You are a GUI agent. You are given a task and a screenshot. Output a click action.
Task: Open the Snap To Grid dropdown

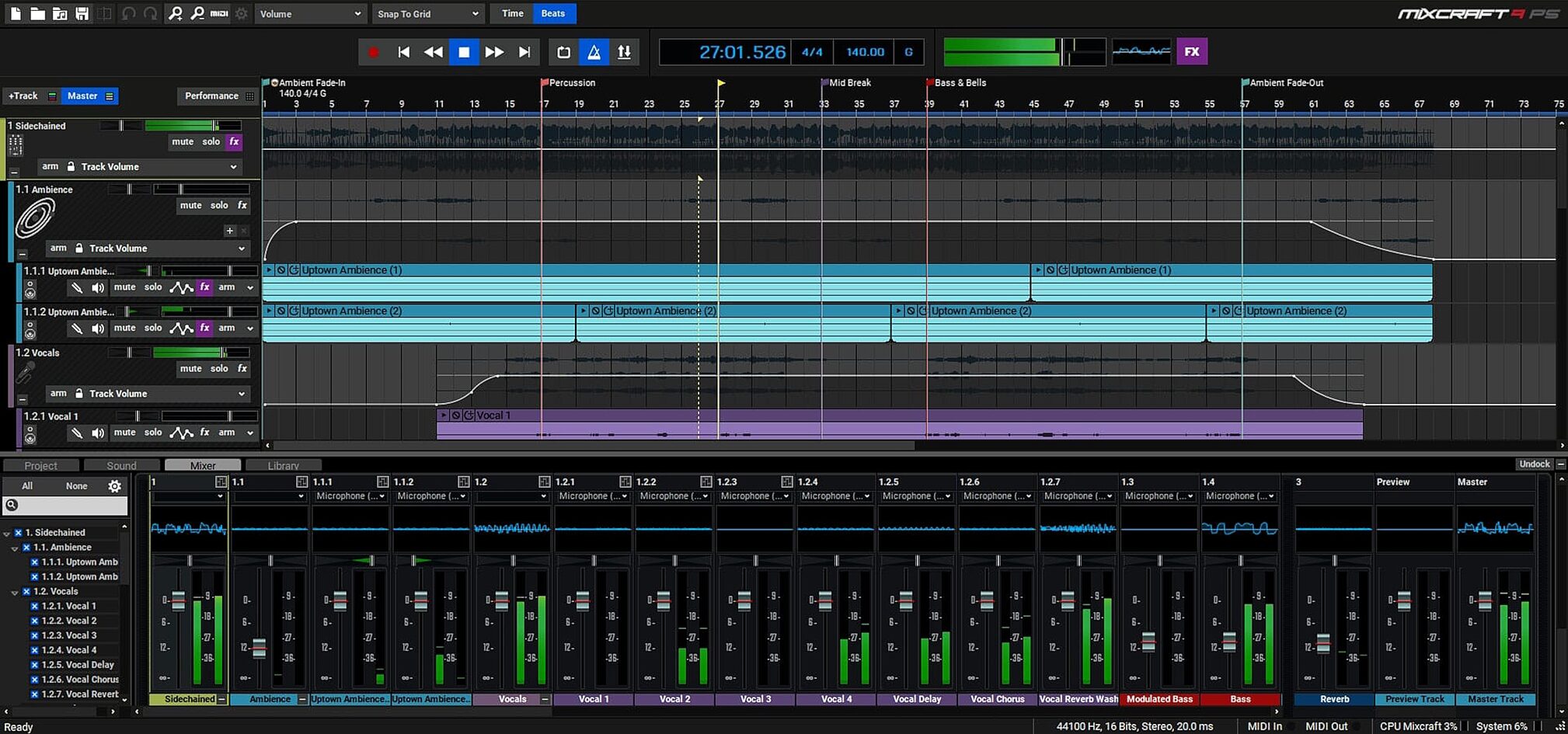tap(427, 13)
